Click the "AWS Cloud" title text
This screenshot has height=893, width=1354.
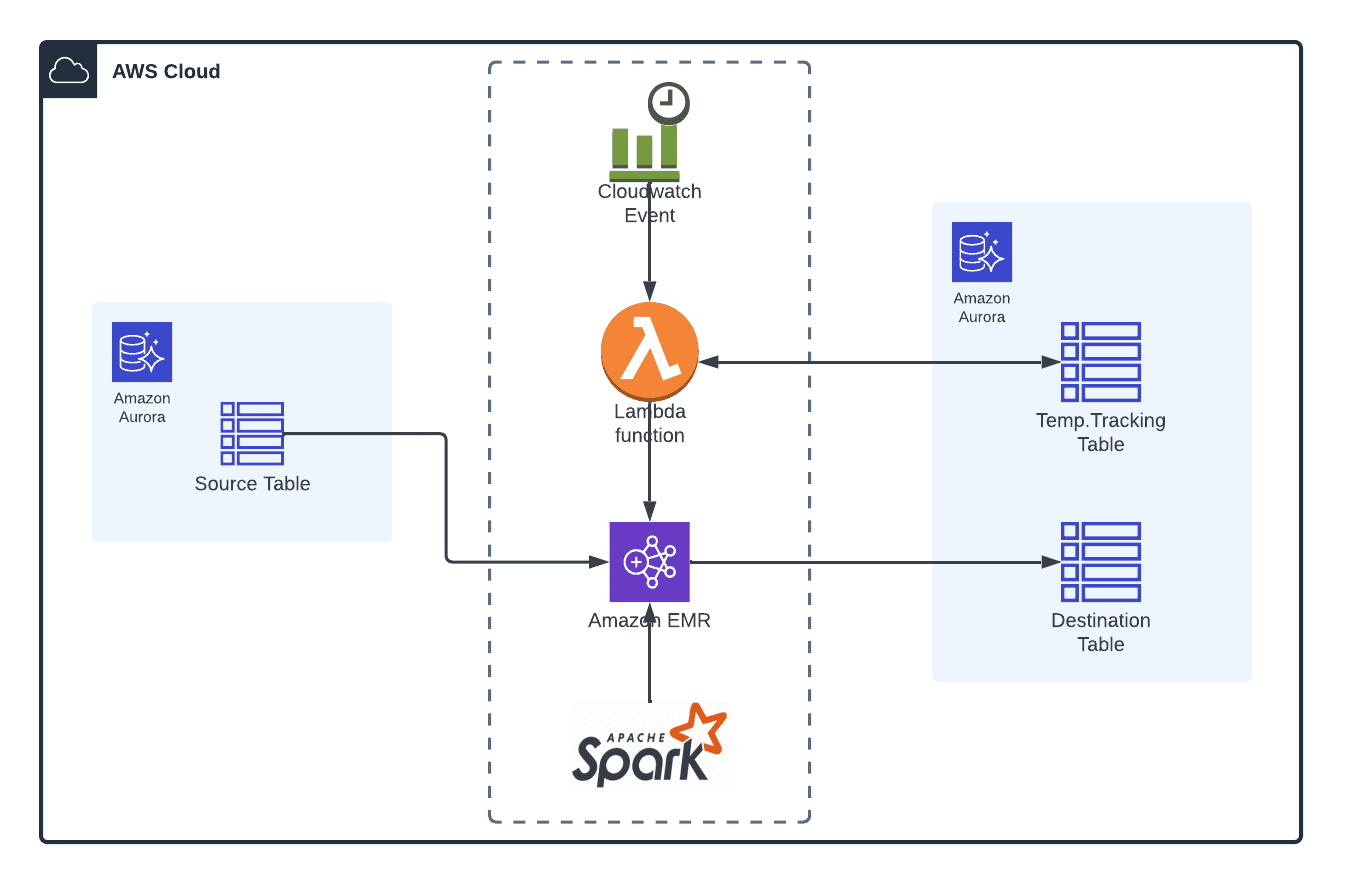(166, 72)
